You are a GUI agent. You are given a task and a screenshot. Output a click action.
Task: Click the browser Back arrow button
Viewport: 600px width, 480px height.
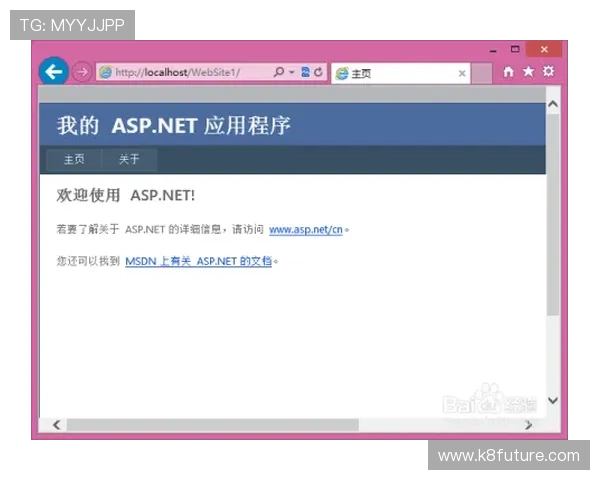click(53, 72)
